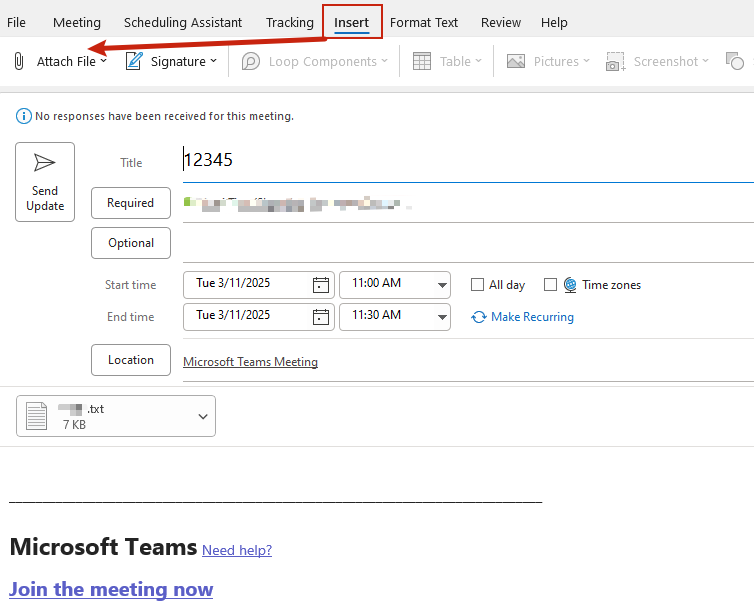This screenshot has width=754, height=607.
Task: Expand the Signature dropdown arrow
Action: 214,61
